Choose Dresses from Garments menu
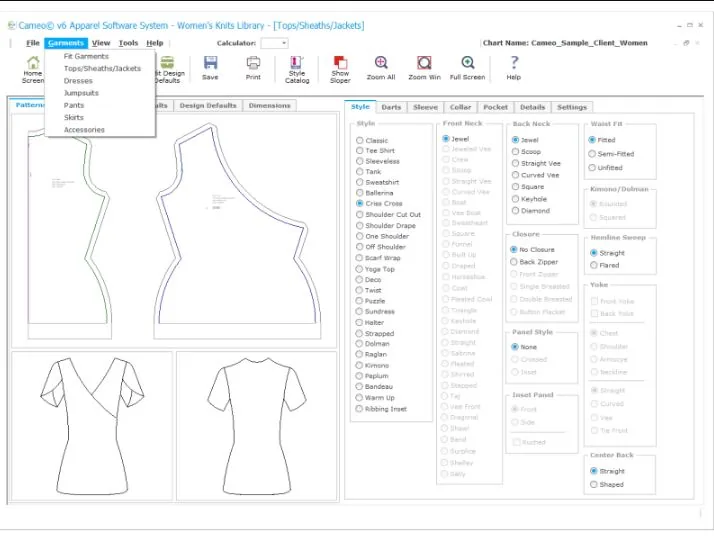714x539 pixels. tap(78, 81)
